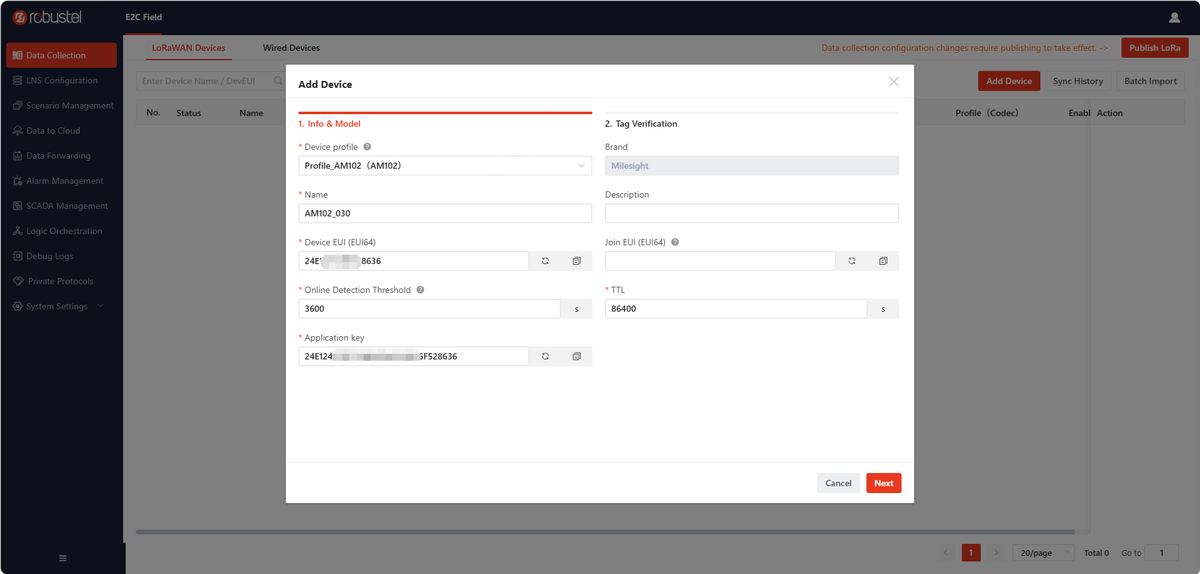1200x574 pixels.
Task: Switch to Wired Devices tab
Action: point(291,47)
